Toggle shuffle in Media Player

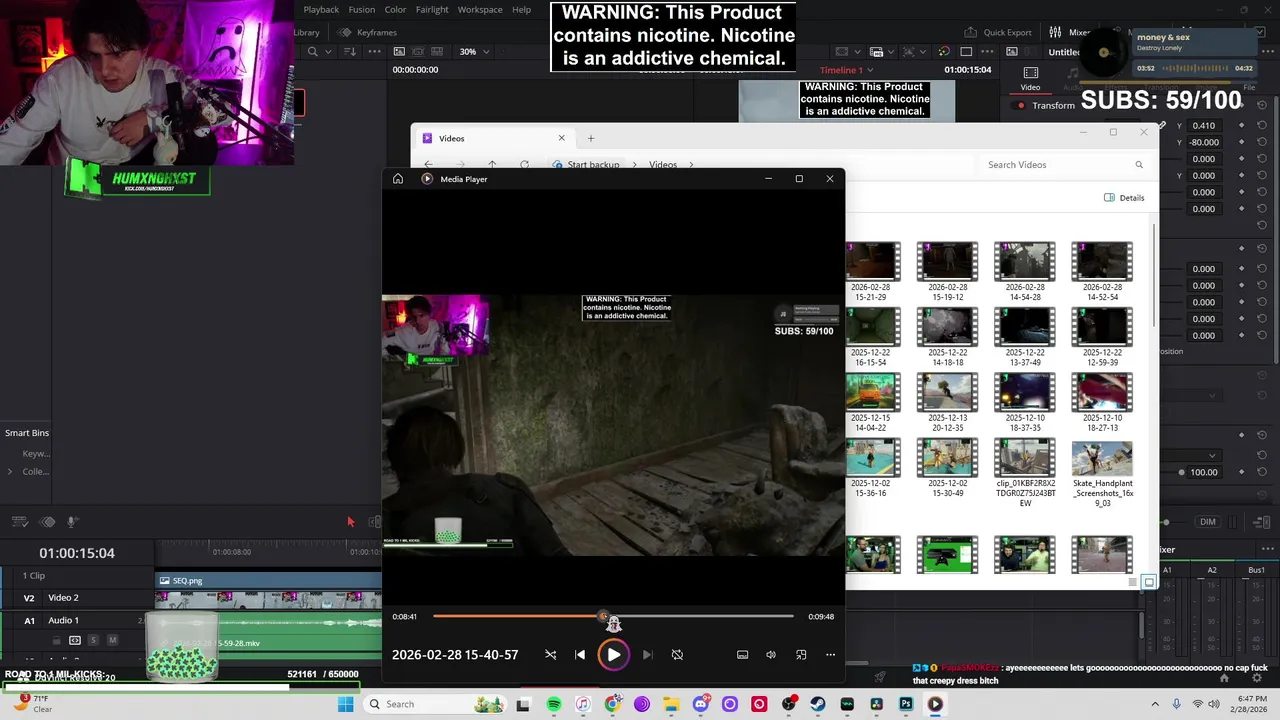[x=550, y=655]
